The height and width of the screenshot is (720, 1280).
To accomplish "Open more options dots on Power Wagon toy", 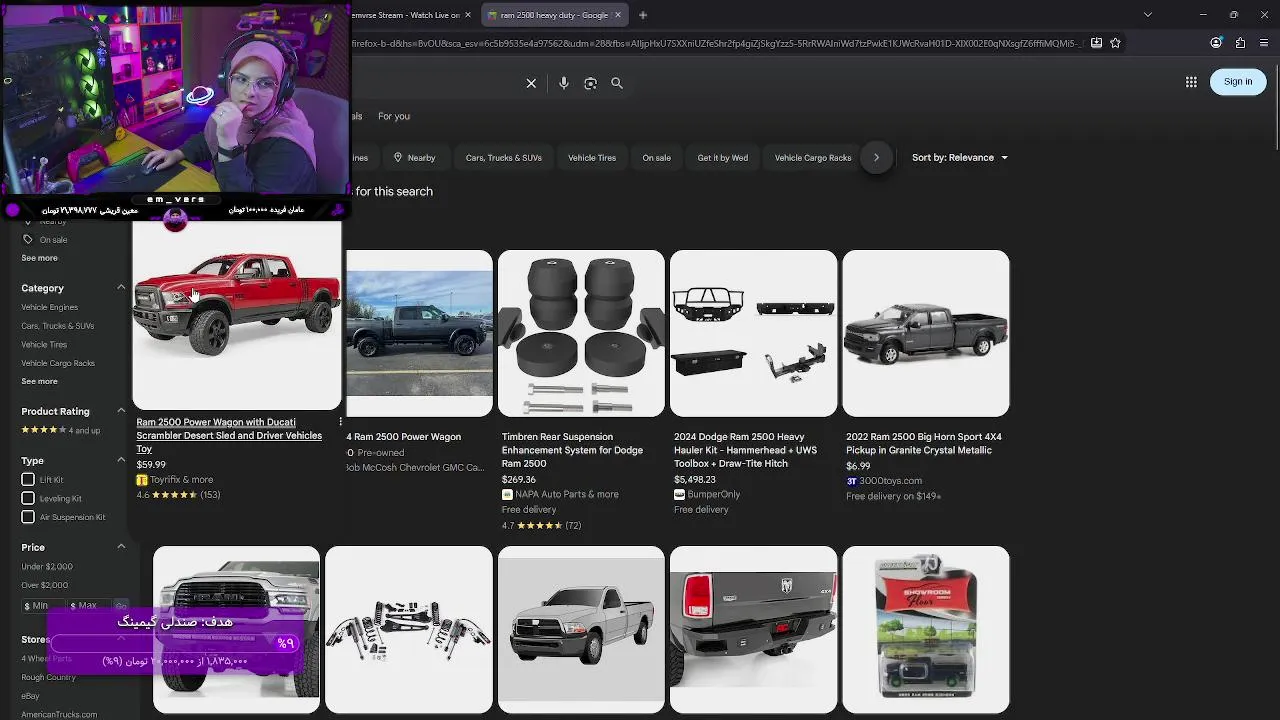I will (x=340, y=422).
